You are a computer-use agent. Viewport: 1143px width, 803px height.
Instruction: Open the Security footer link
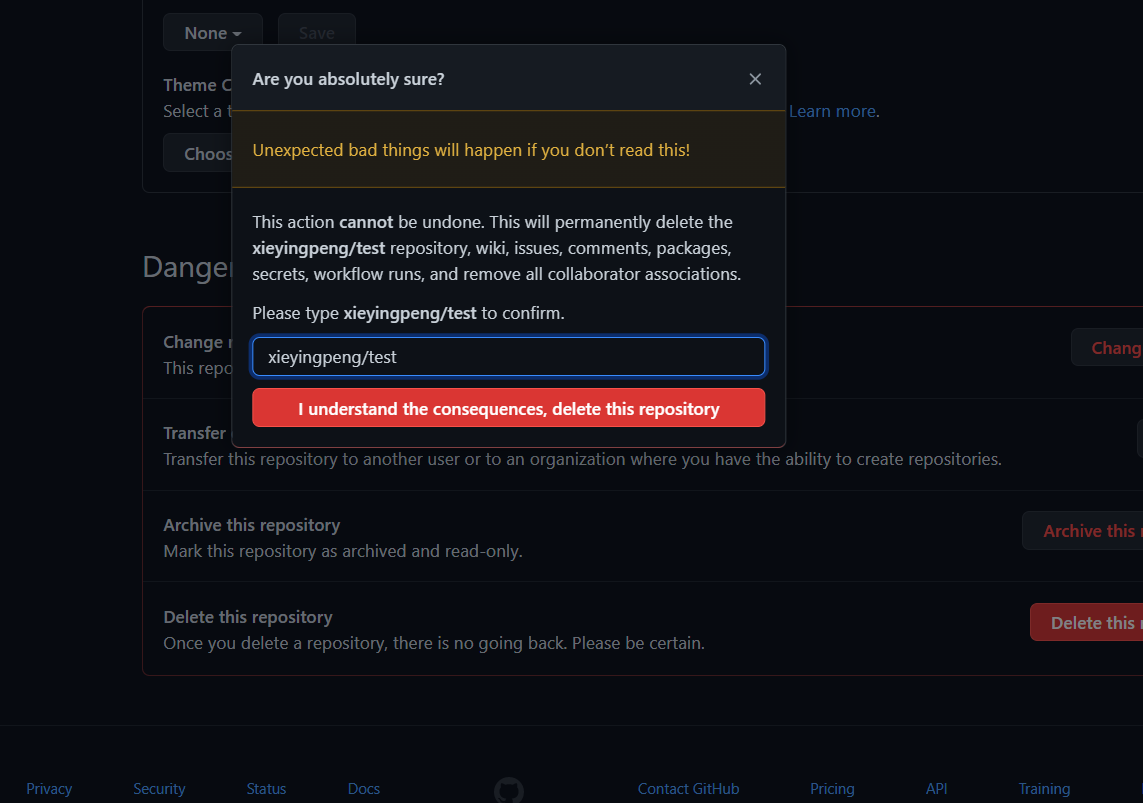coord(159,788)
